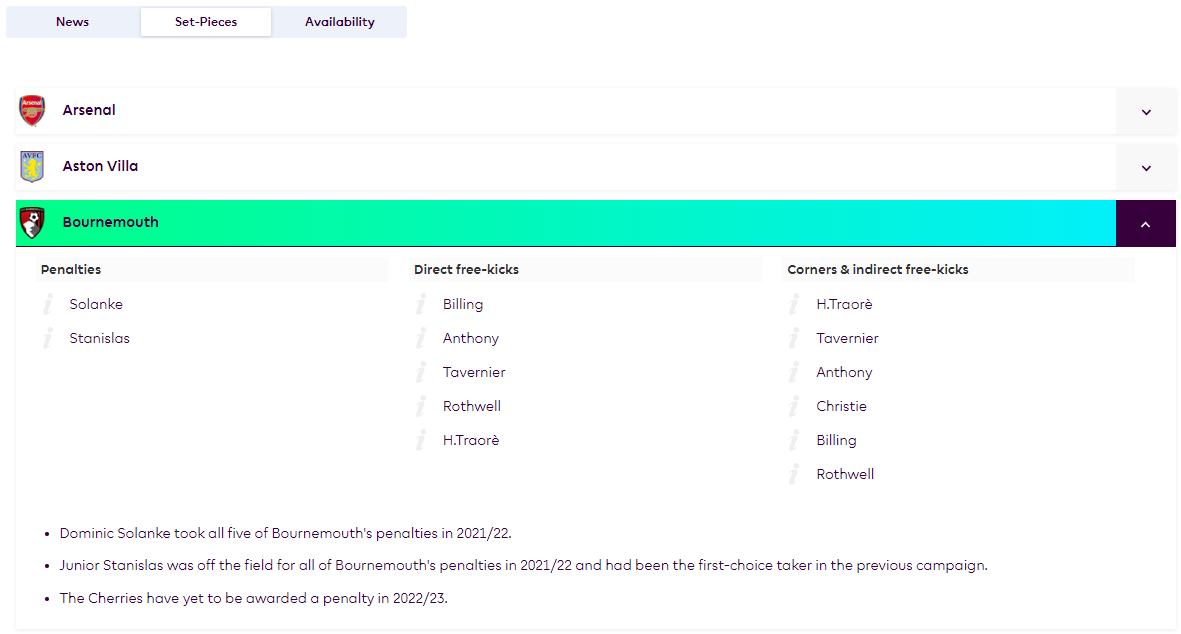Open info icon for Stanislas penalties
This screenshot has width=1181, height=634.
coord(48,338)
